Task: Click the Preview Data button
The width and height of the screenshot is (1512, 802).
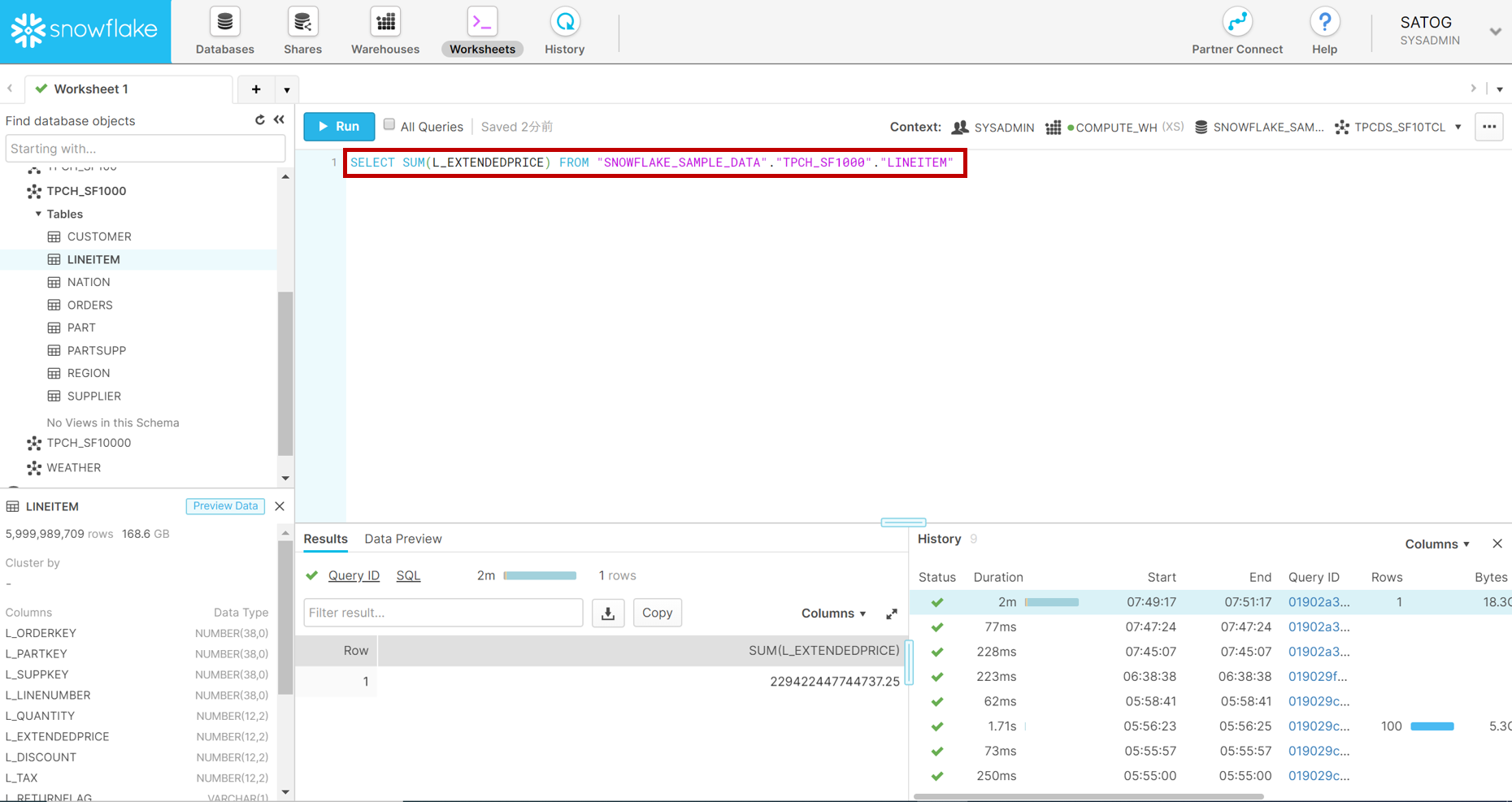Action: [x=225, y=505]
